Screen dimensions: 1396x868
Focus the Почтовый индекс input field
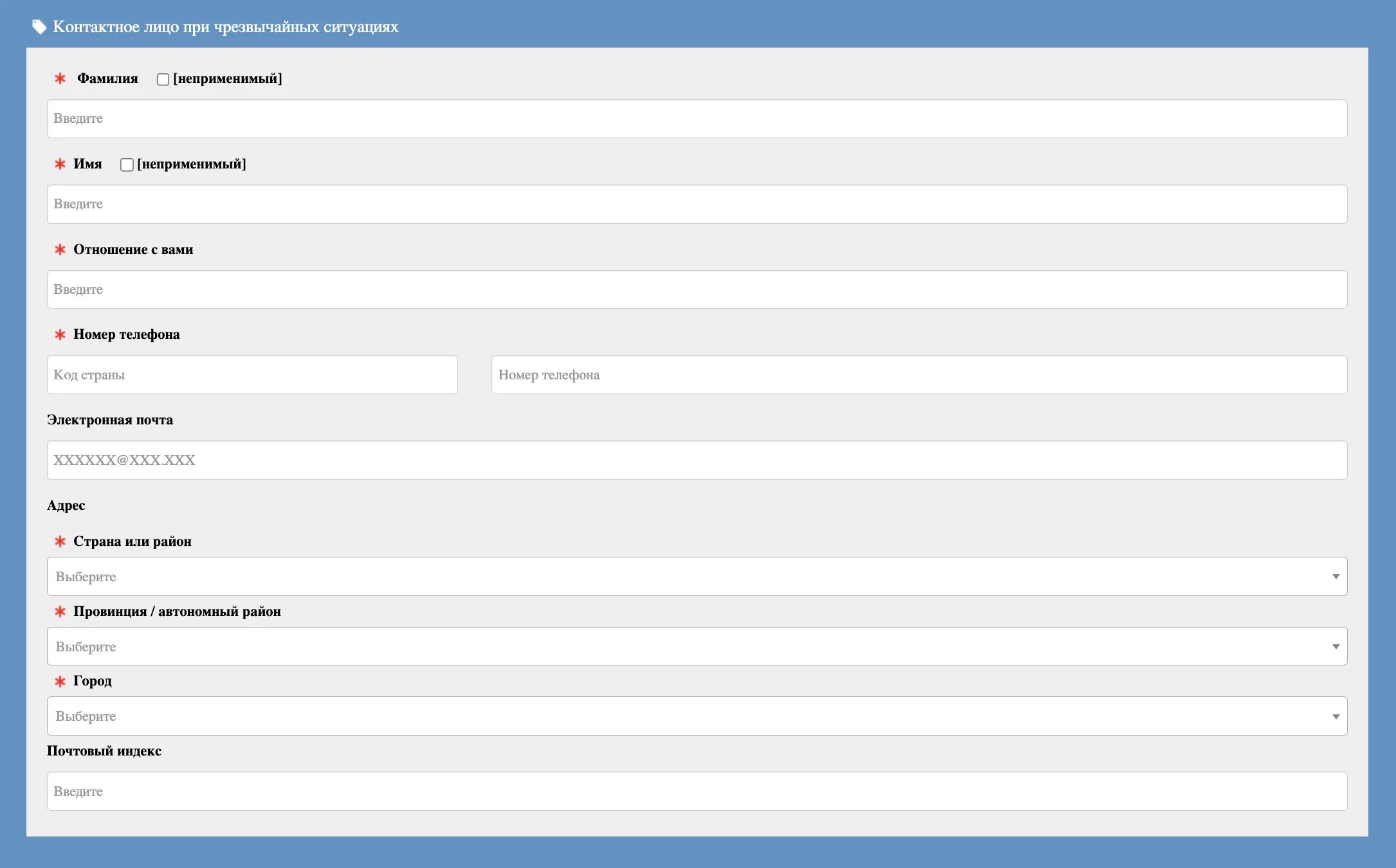pyautogui.click(x=697, y=791)
